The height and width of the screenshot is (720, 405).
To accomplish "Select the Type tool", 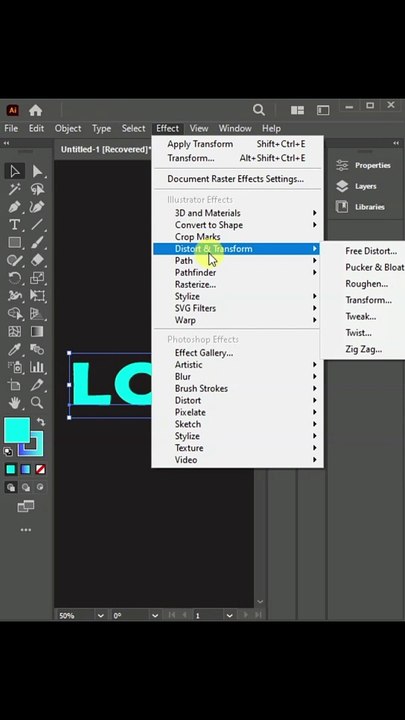I will coord(15,225).
